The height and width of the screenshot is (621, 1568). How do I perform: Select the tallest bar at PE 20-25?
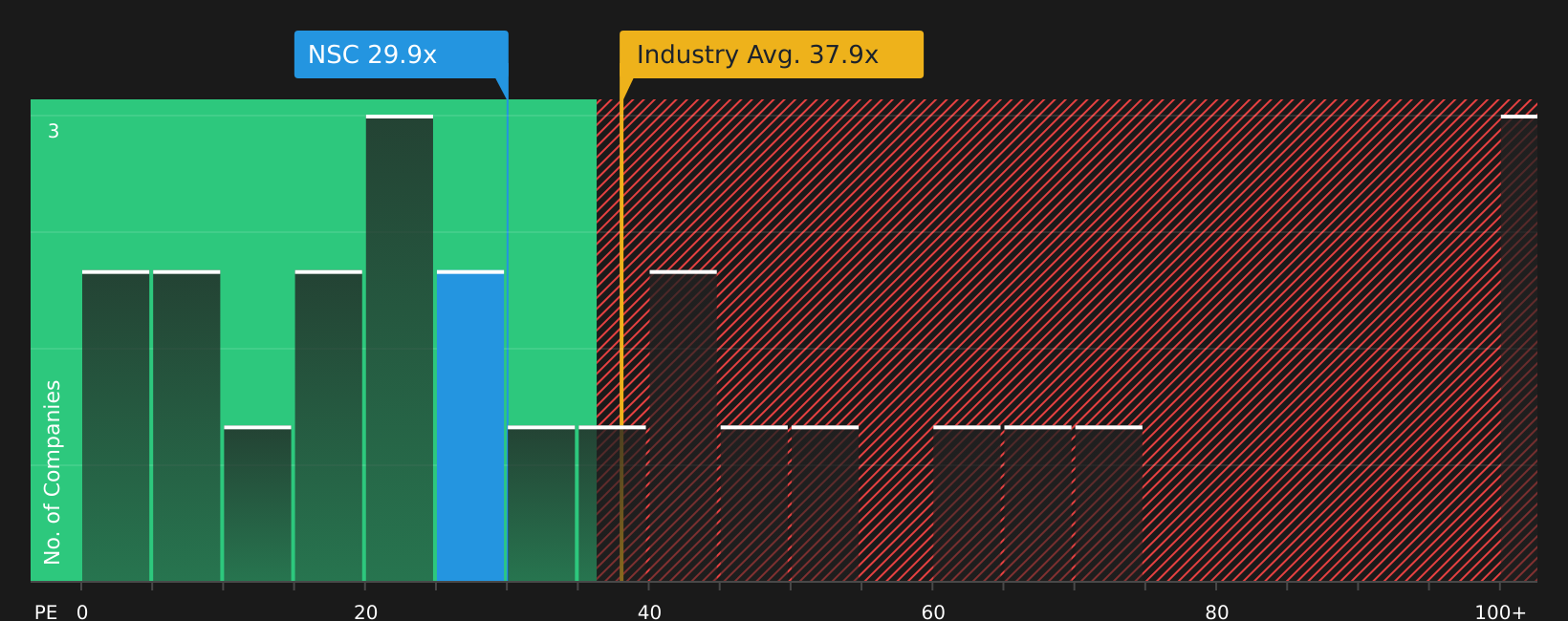click(400, 348)
